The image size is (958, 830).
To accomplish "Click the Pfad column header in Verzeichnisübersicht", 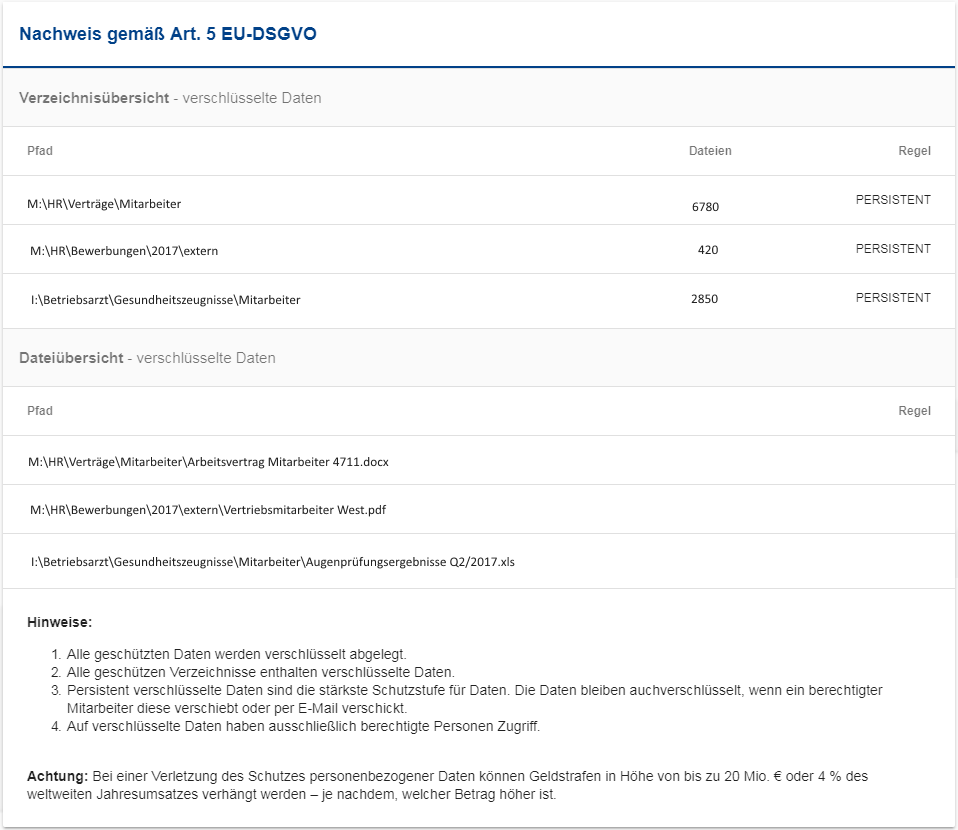I will coord(40,151).
